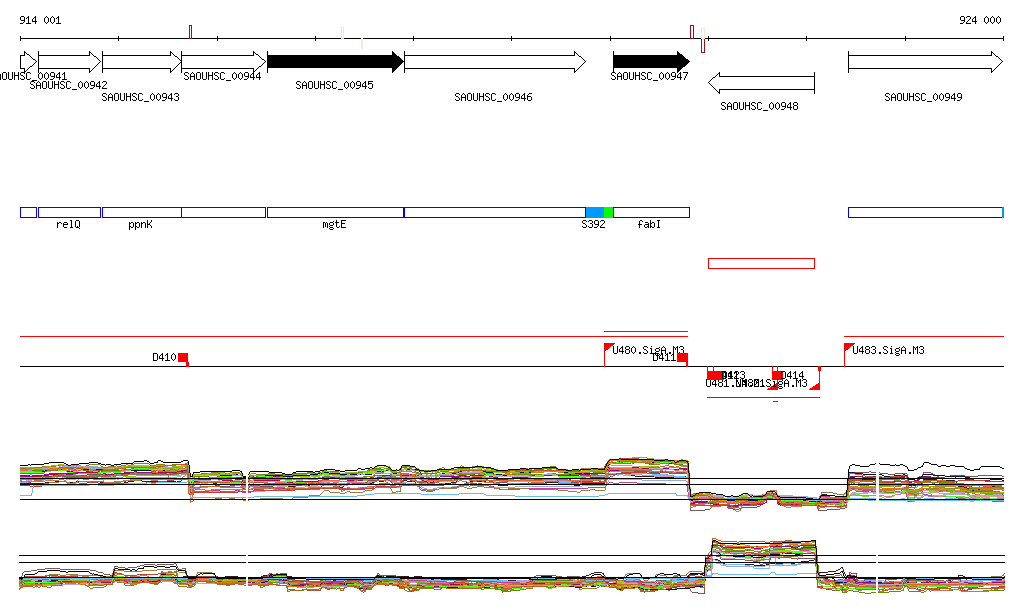Select the SAOUHSC_00946 gene arrow
This screenshot has height=611, width=1024.
click(x=494, y=62)
